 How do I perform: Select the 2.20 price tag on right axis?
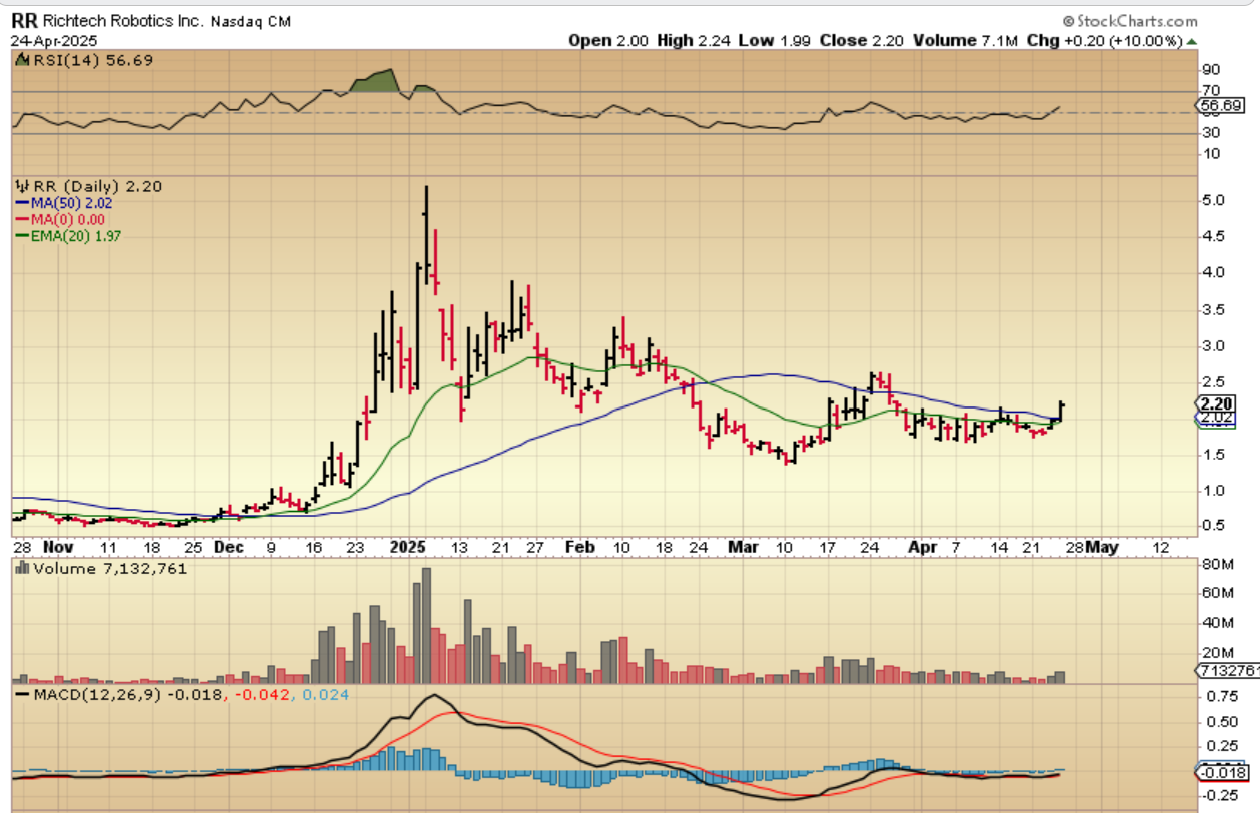tap(1218, 402)
